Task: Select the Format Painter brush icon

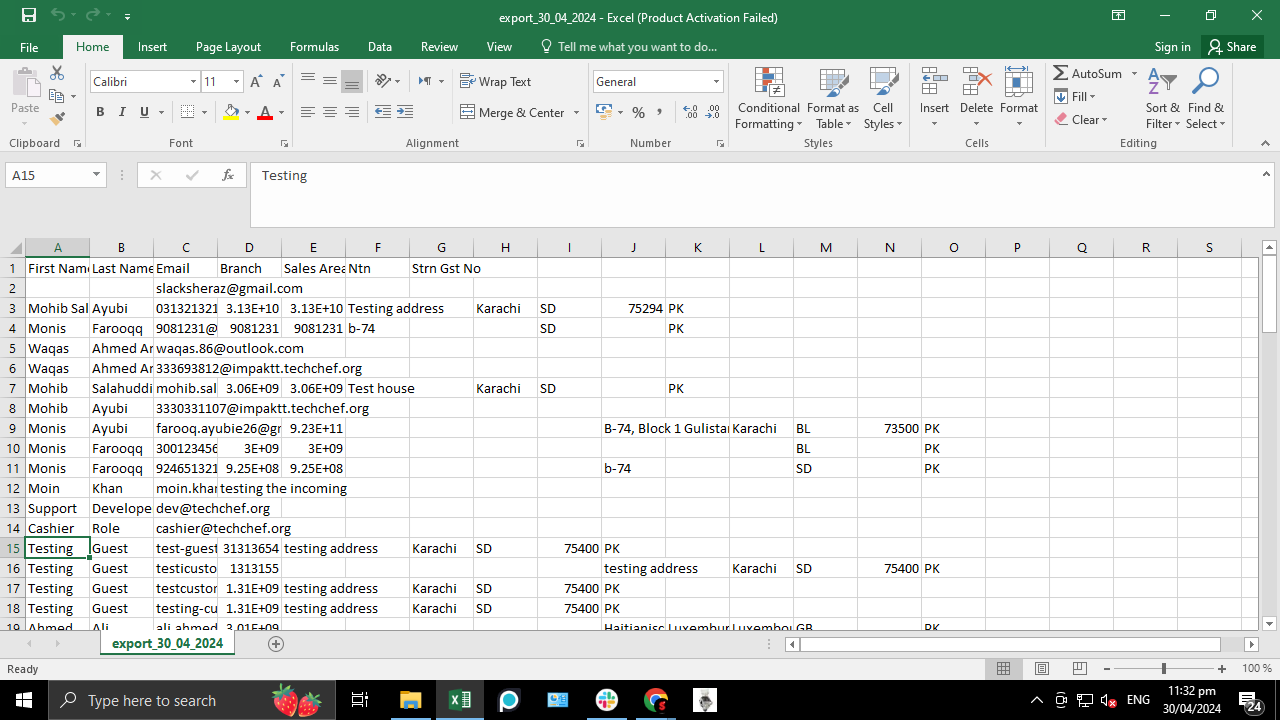Action: (57, 118)
